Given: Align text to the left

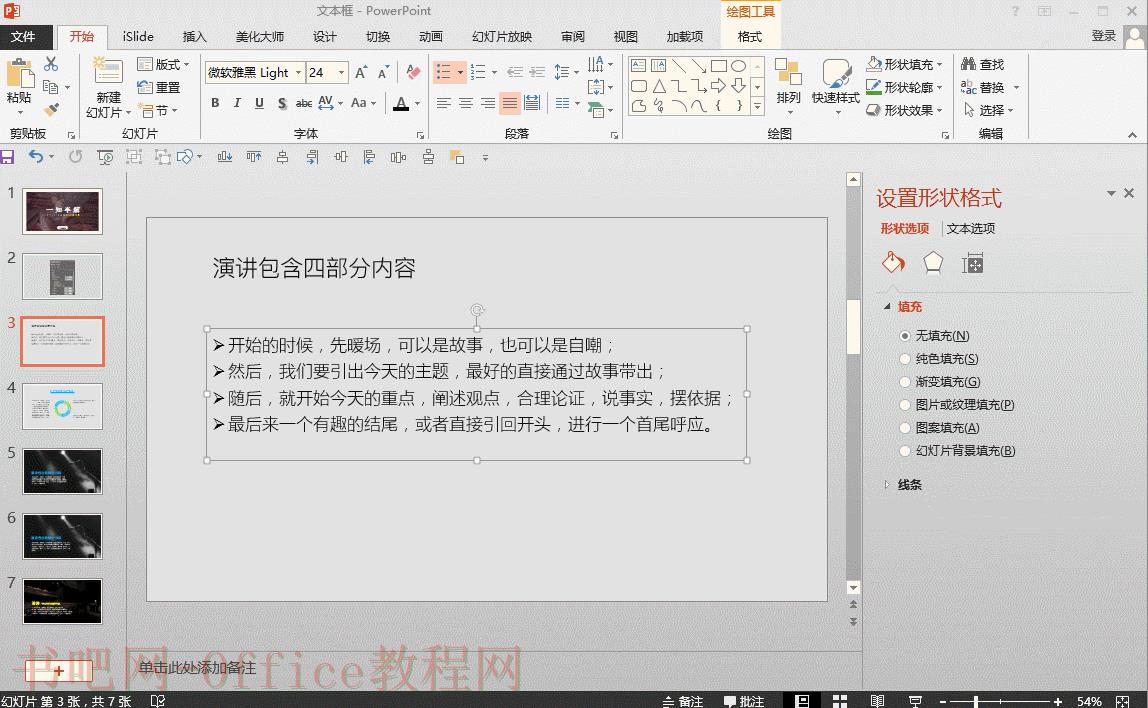Looking at the screenshot, I should [444, 103].
